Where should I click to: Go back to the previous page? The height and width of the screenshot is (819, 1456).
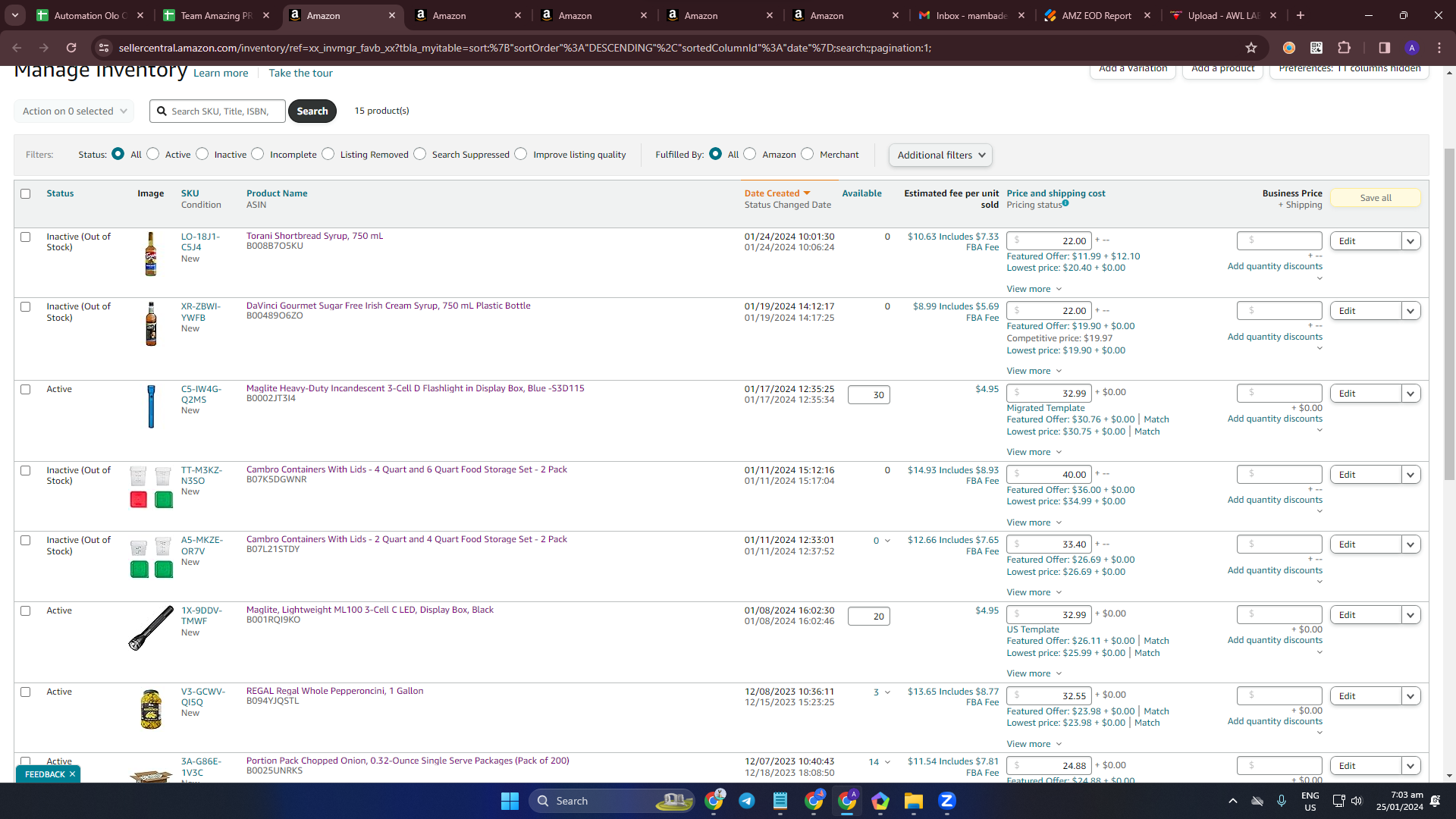[17, 48]
